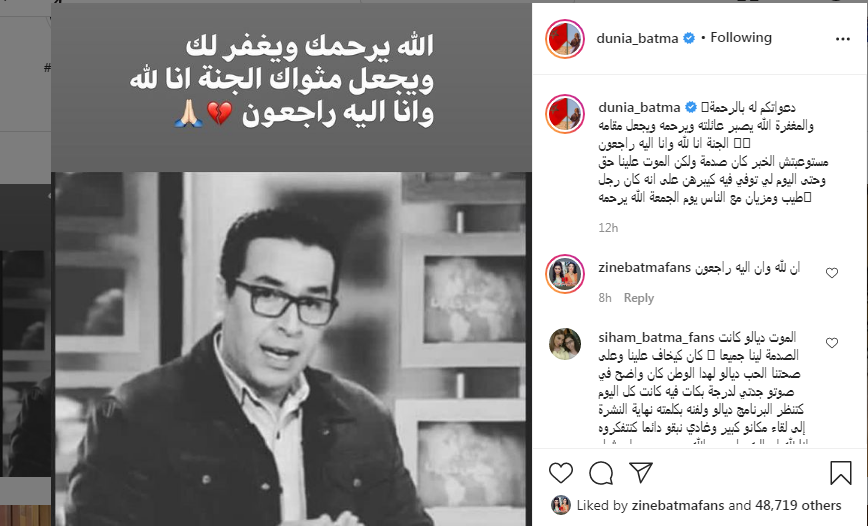868x526 pixels.
Task: Click the 12h post timestamp
Action: click(x=608, y=228)
